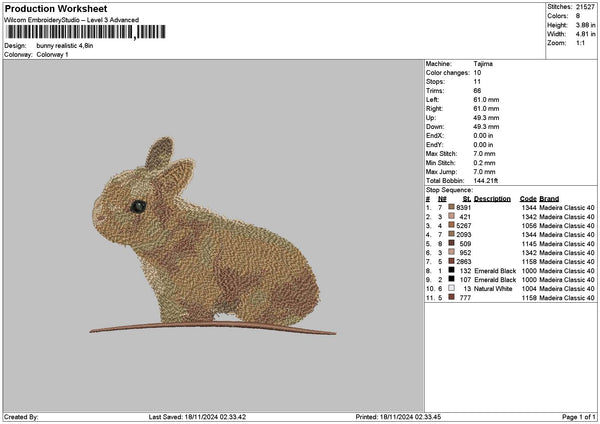Click the Code column header
Image resolution: width=600 pixels, height=424 pixels.
click(x=528, y=198)
